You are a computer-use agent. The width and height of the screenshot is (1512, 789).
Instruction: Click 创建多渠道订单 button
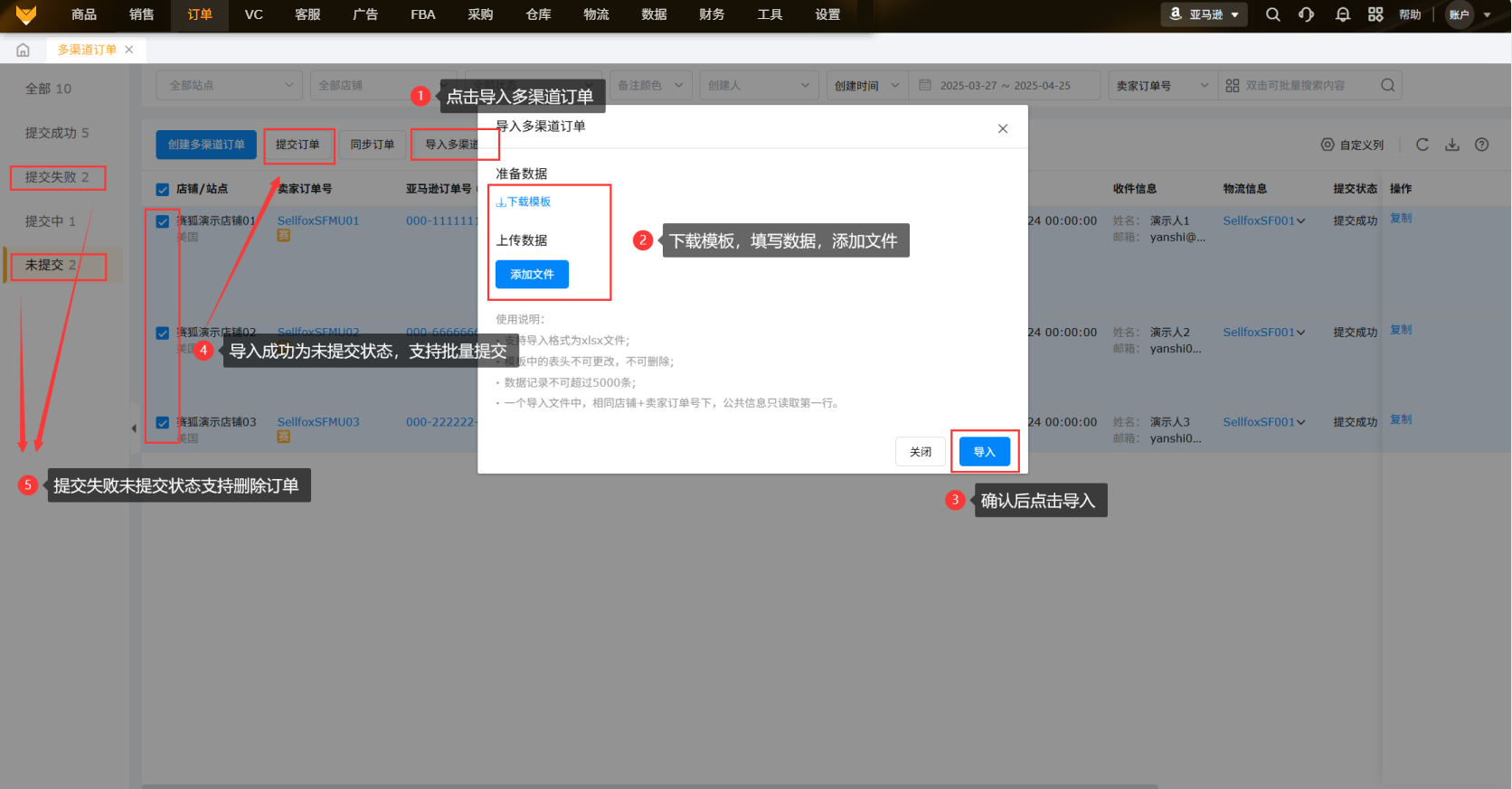tap(206, 145)
